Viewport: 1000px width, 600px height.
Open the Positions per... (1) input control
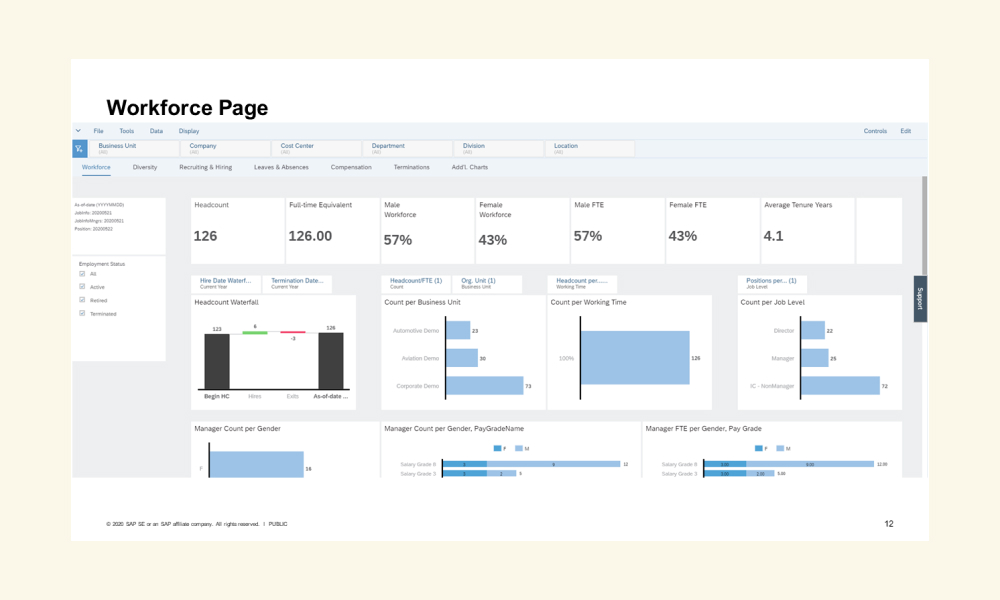(772, 283)
